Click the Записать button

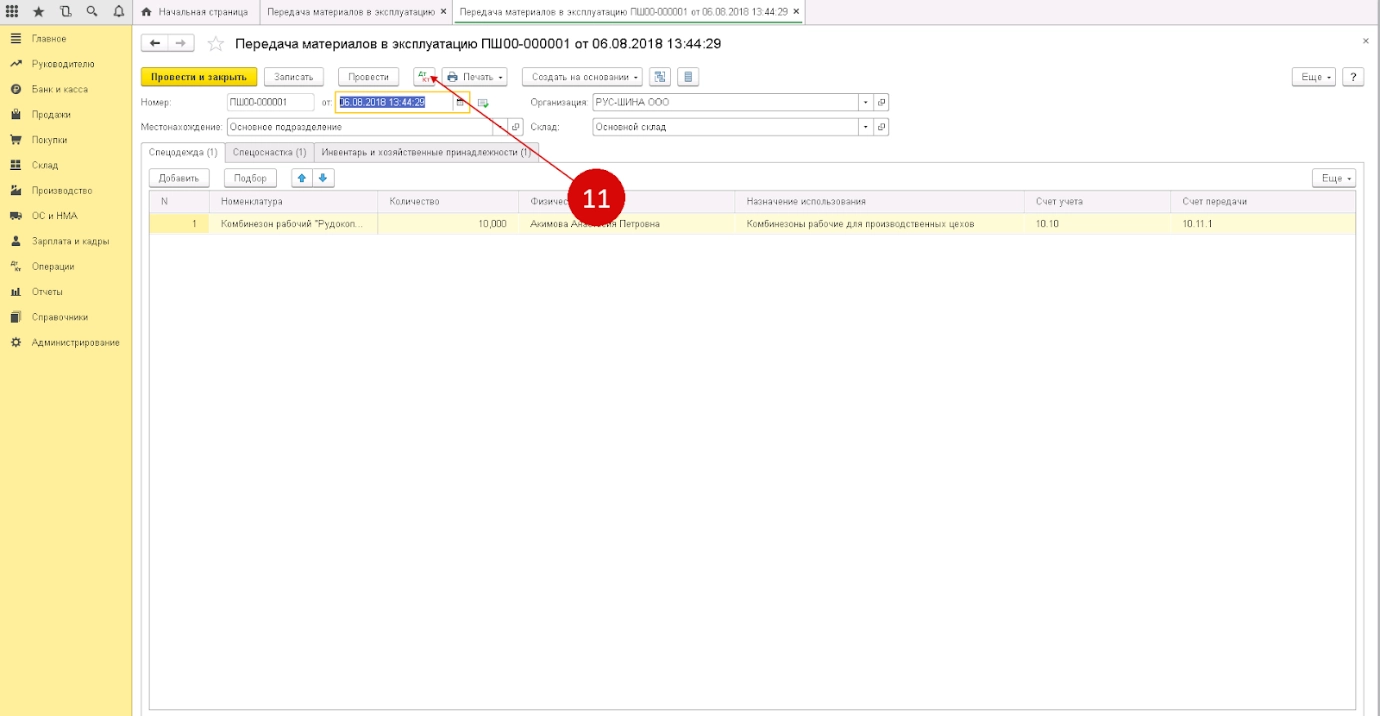[x=294, y=77]
